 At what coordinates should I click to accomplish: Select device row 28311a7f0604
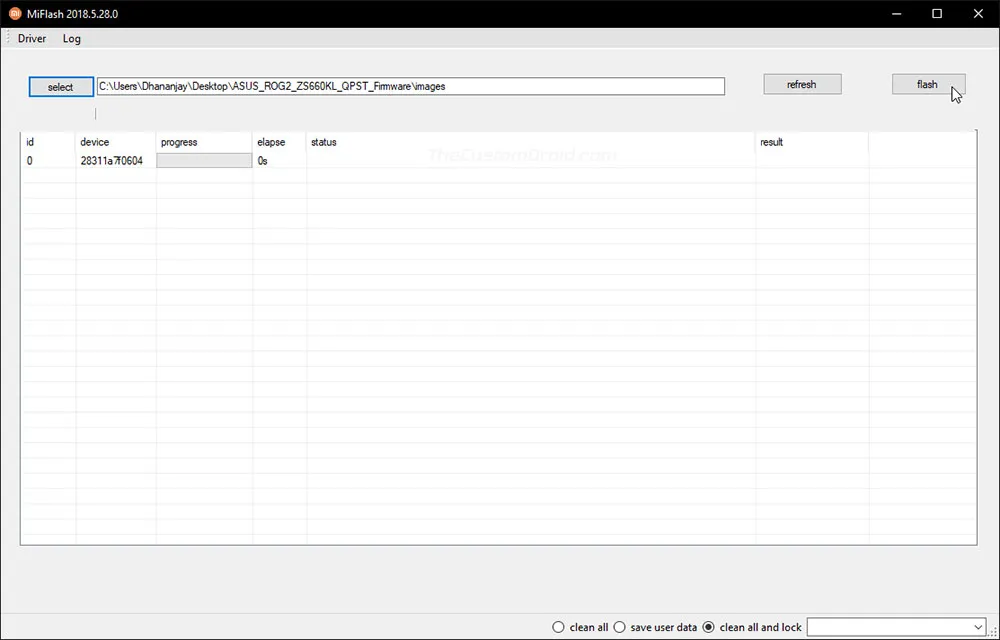[112, 161]
